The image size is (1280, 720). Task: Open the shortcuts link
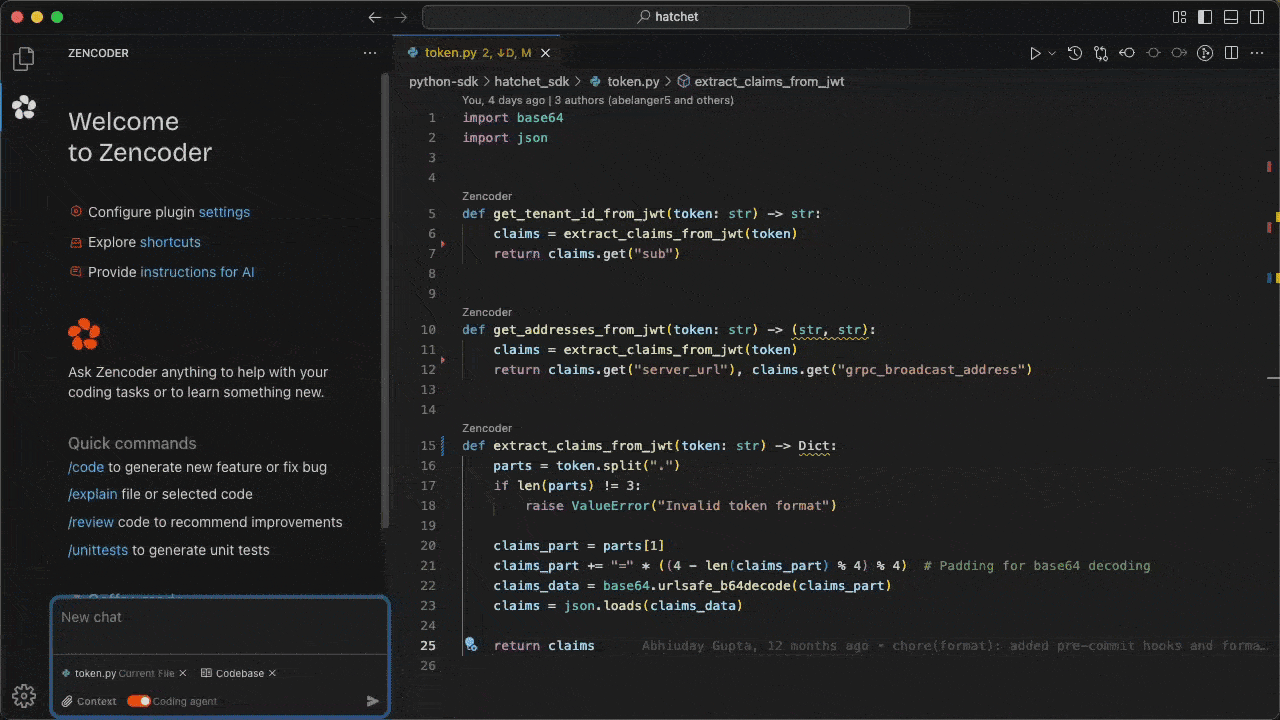tap(170, 242)
